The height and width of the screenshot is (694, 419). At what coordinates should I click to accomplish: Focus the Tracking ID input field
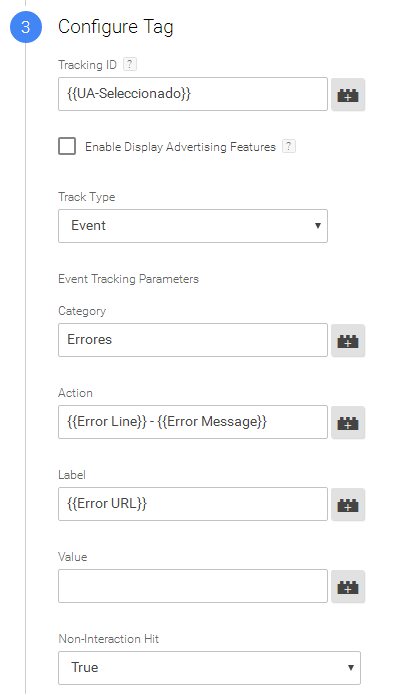point(193,94)
